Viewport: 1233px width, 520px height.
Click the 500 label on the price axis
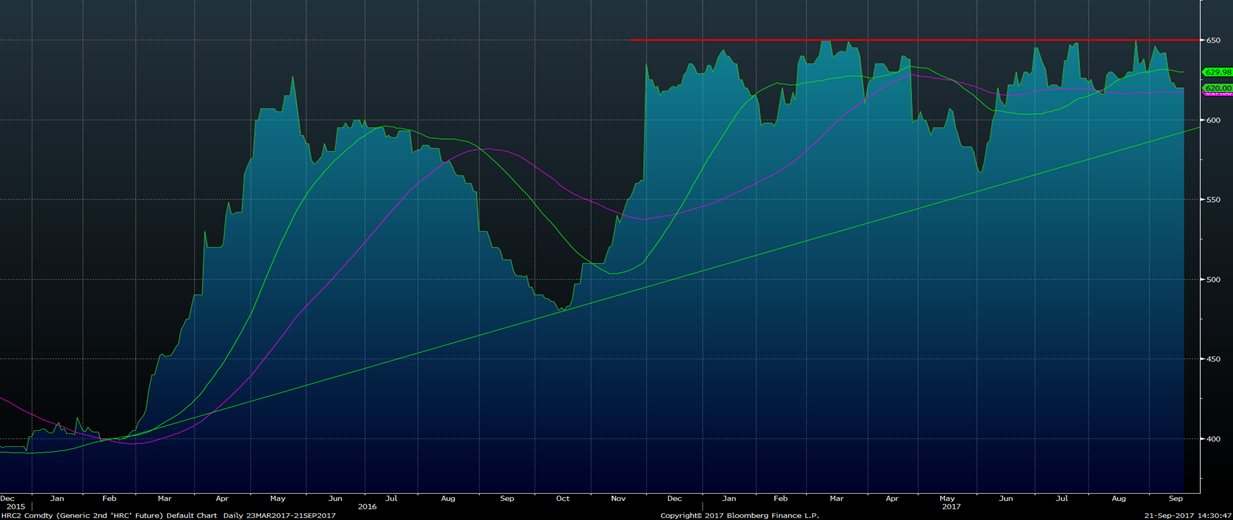point(1213,279)
